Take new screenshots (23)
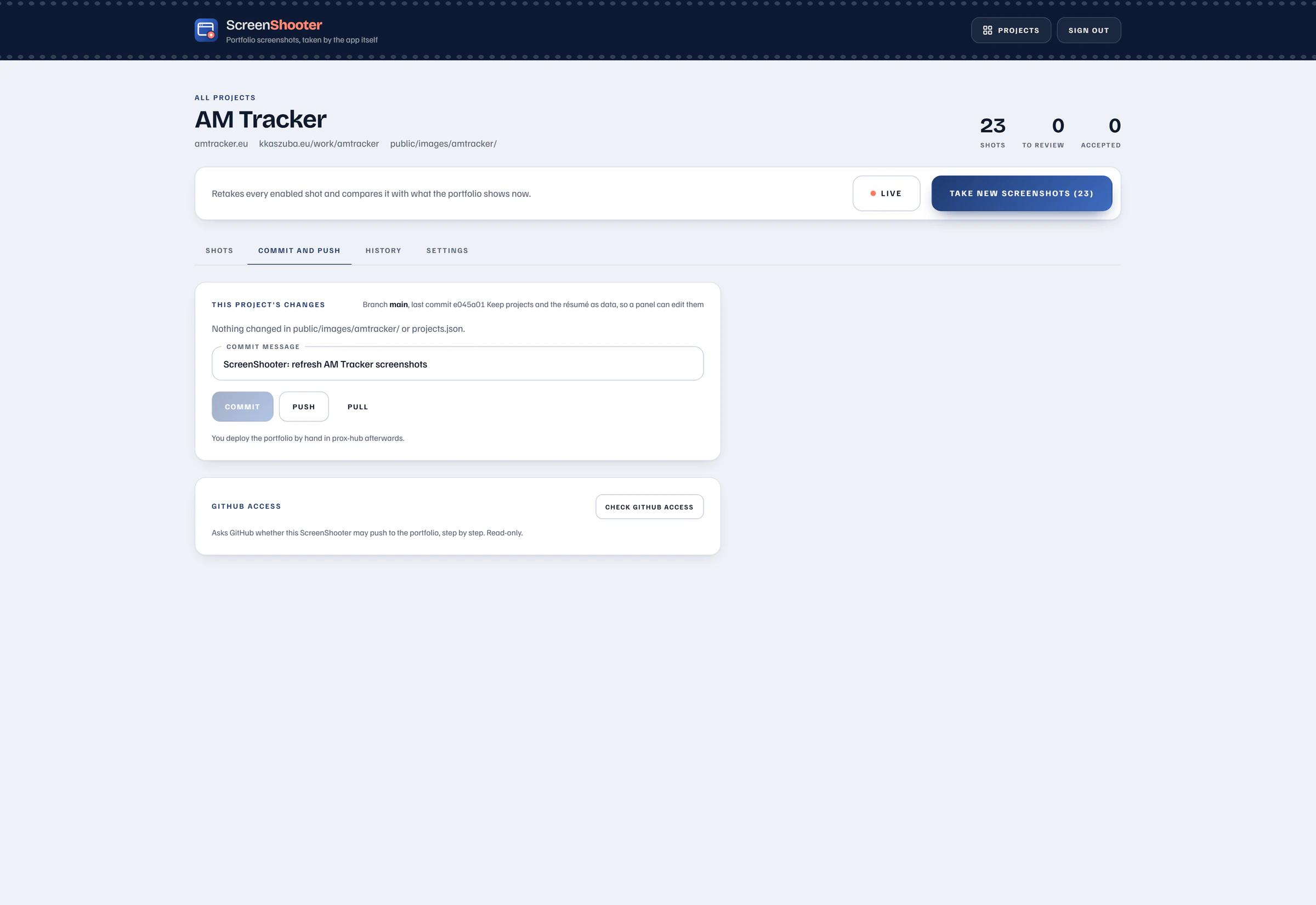 (1022, 194)
